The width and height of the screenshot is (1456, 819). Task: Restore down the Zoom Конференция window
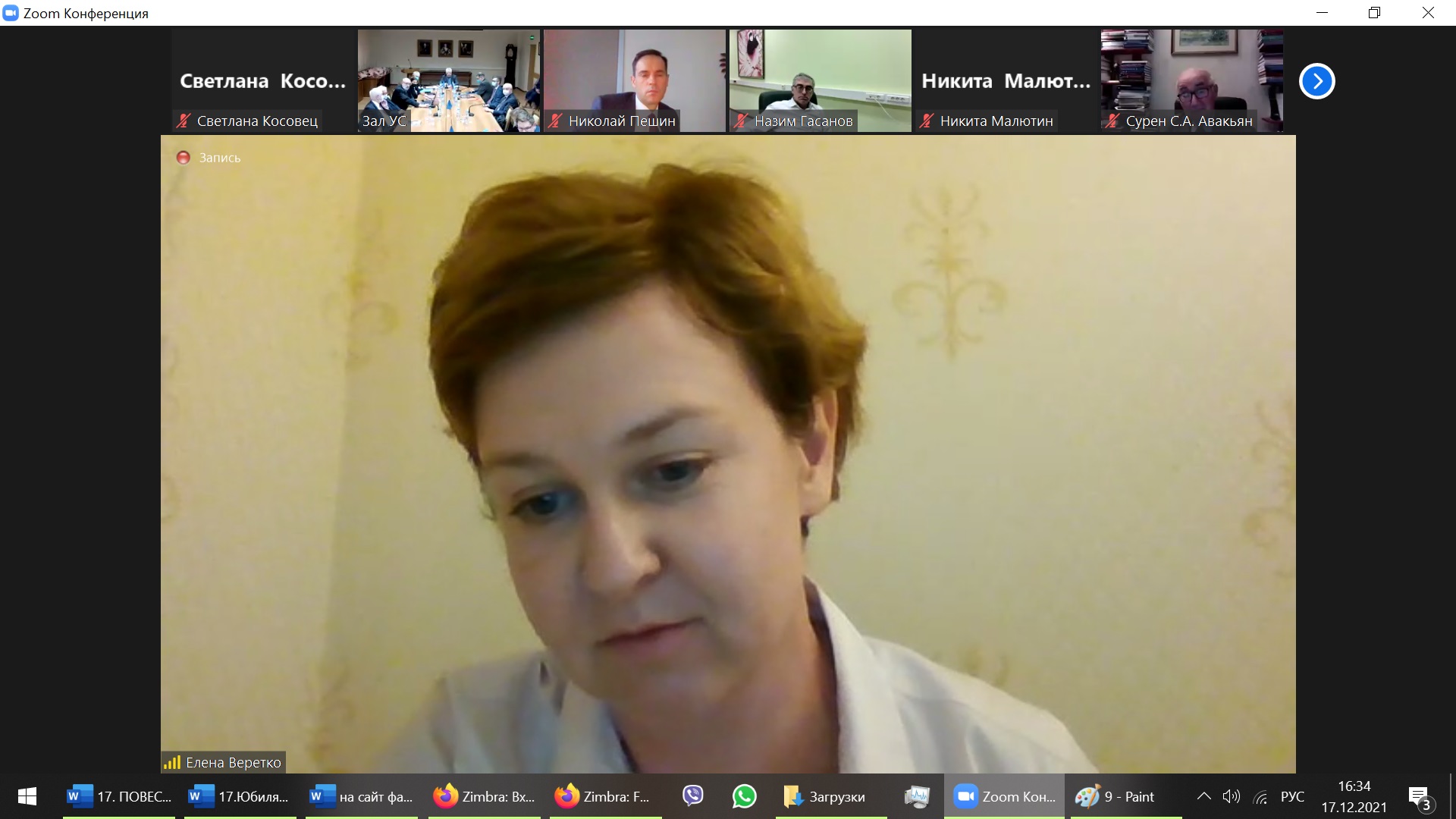pyautogui.click(x=1375, y=13)
